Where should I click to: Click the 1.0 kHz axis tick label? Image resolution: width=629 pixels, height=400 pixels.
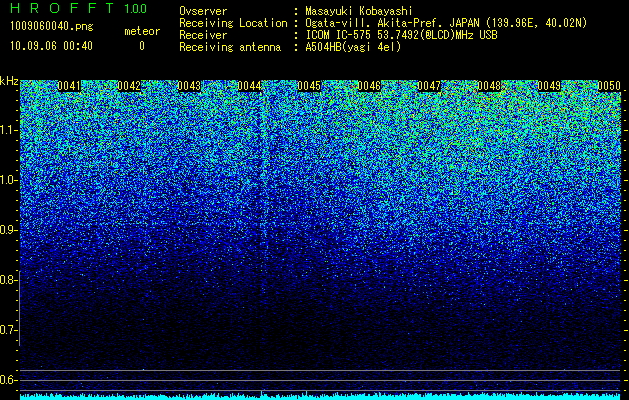coord(8,180)
